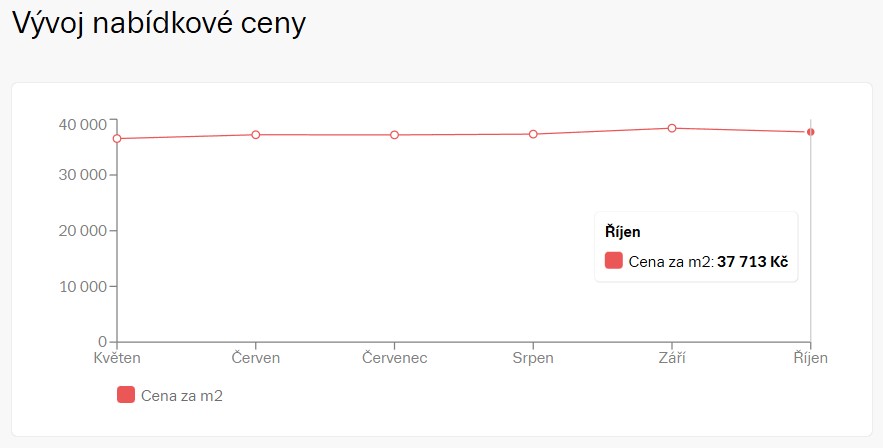Toggle the "Cena za m2" legend label
Viewport: 883px width, 448px height.
tap(181, 396)
